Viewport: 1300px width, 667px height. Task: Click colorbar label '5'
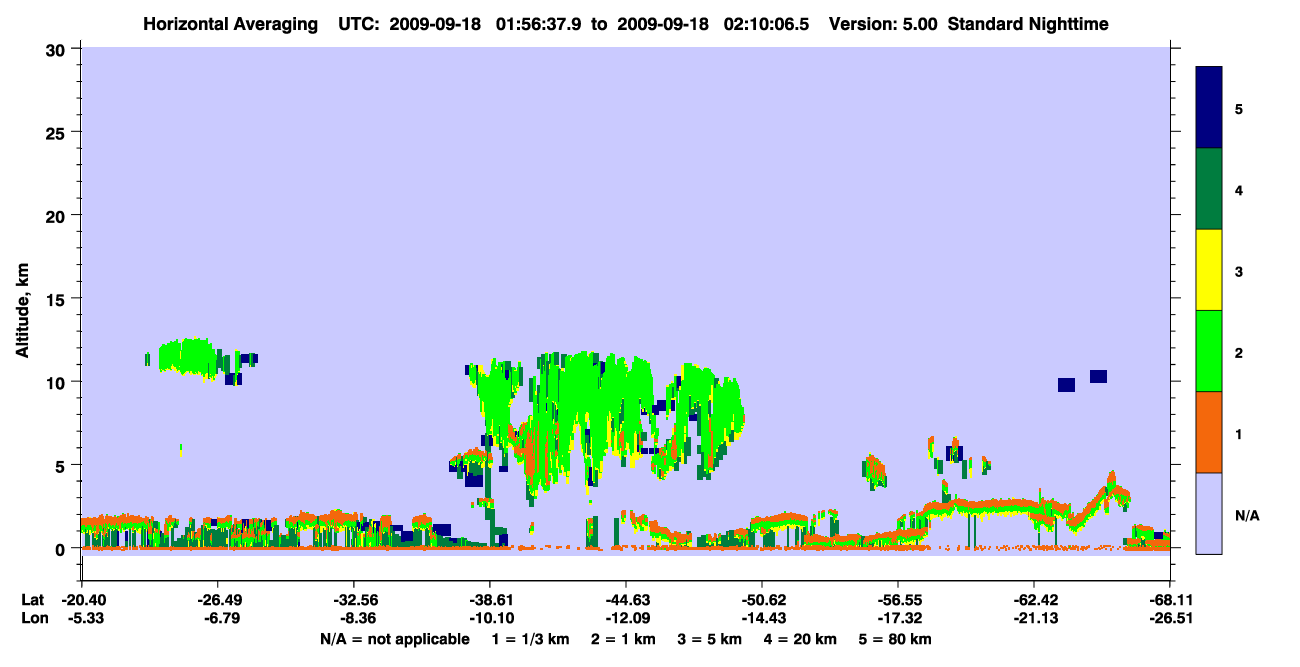tap(1239, 108)
